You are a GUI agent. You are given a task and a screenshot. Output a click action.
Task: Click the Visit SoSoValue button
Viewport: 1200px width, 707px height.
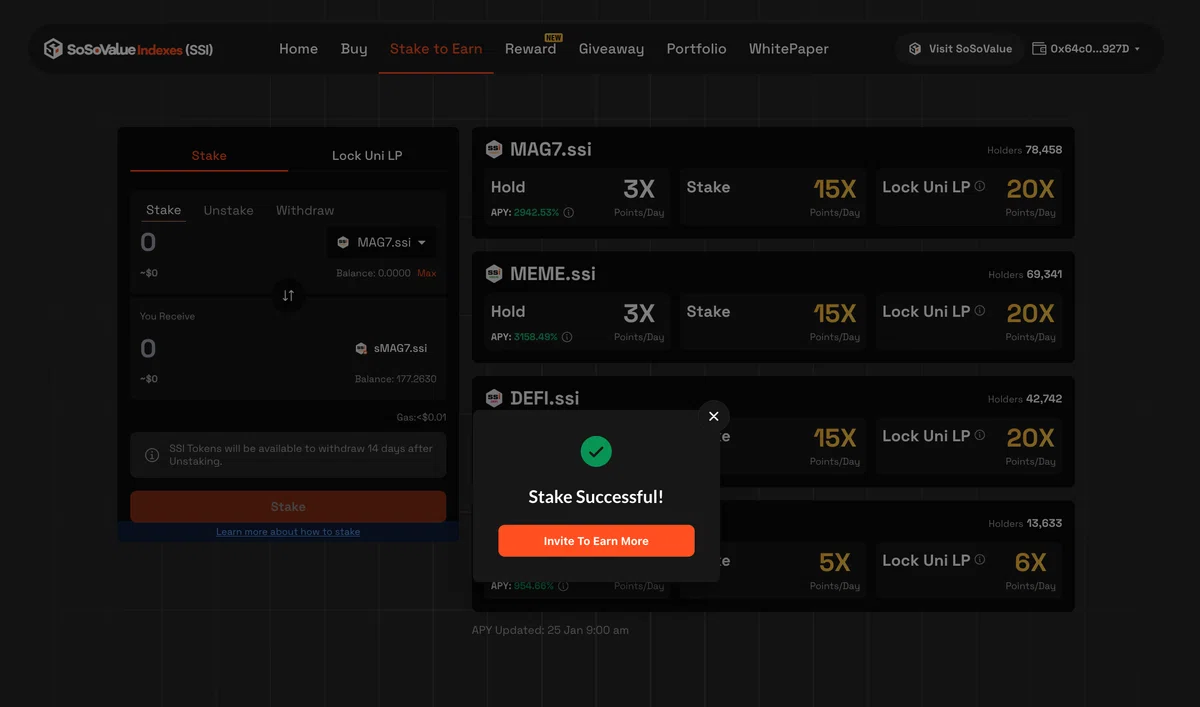coord(959,49)
